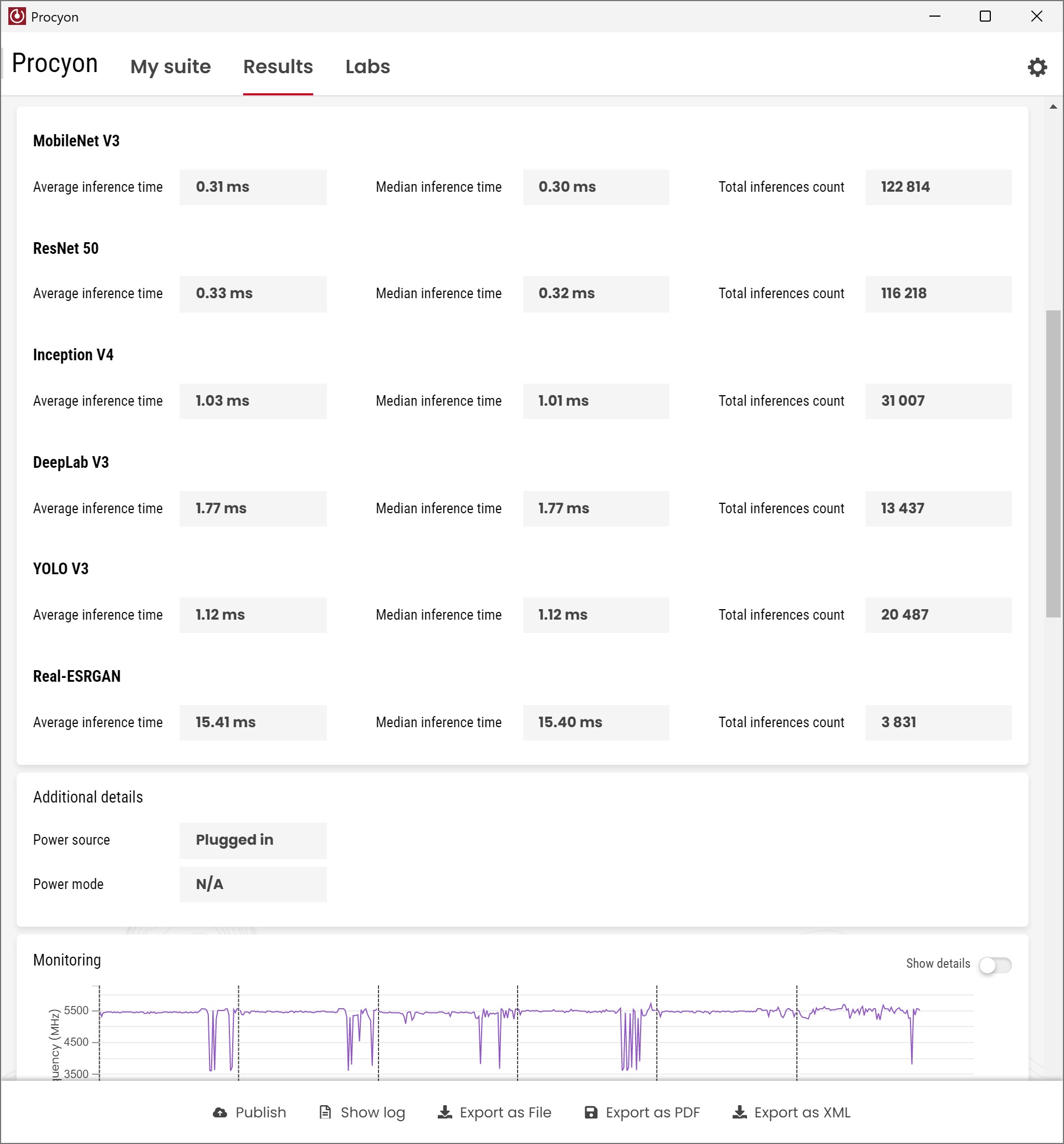1064x1144 pixels.
Task: Click the 1.03 ms average value
Action: 253,401
